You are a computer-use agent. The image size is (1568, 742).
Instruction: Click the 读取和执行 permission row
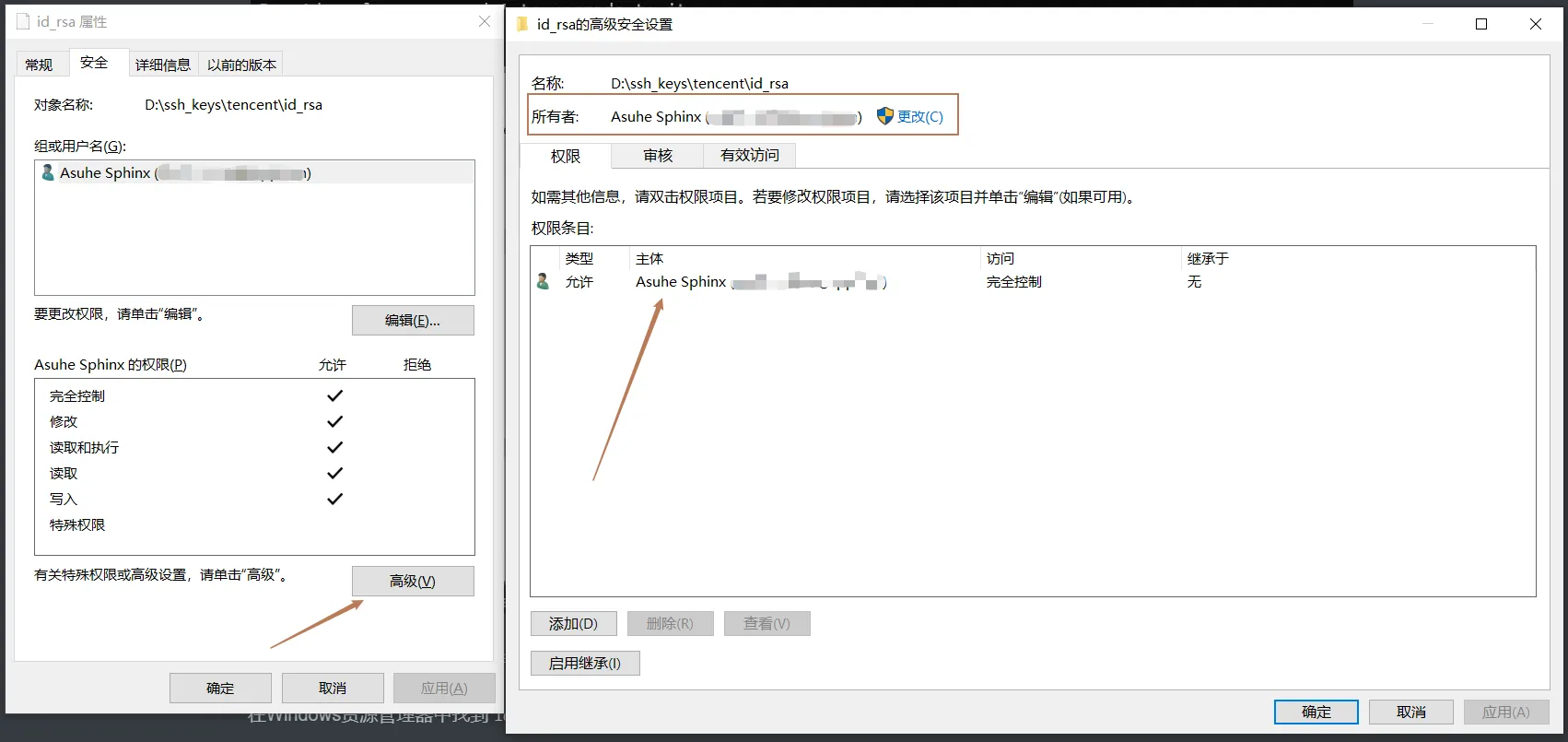(x=254, y=448)
